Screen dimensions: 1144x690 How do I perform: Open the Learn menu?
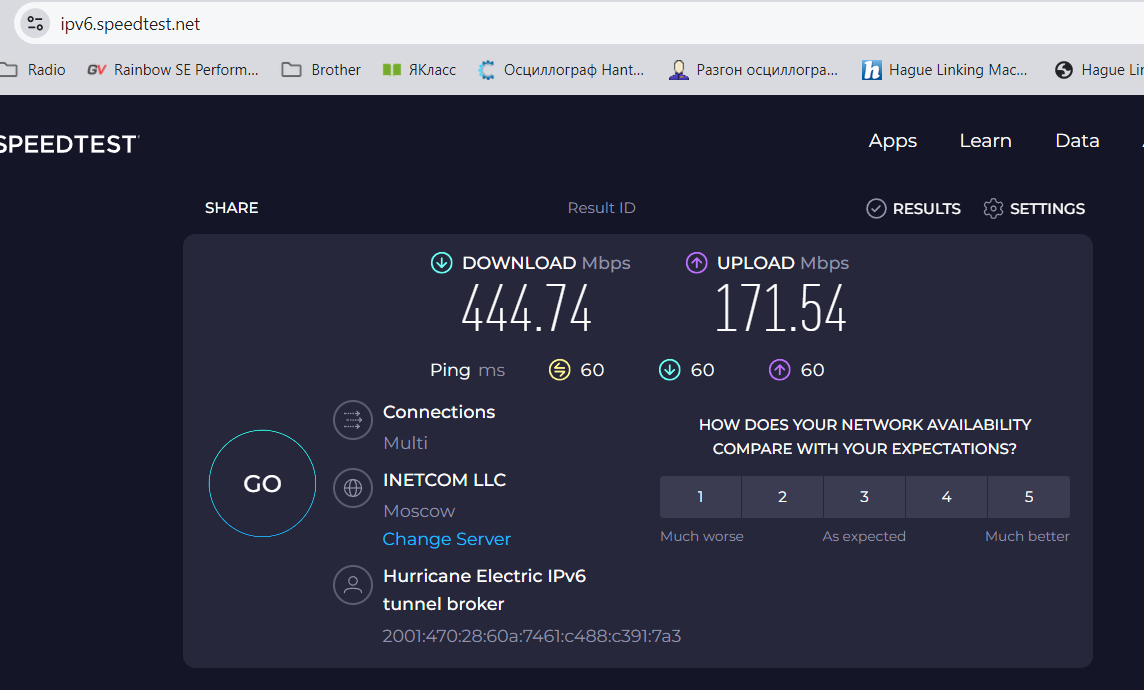point(985,141)
